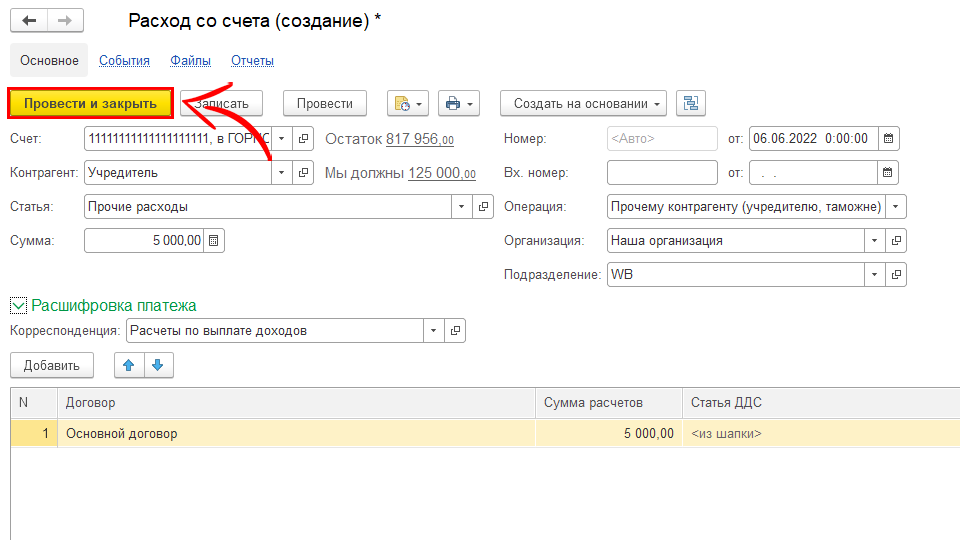Expand the Подразделение dropdown
The height and width of the screenshot is (540, 960).
[x=874, y=274]
